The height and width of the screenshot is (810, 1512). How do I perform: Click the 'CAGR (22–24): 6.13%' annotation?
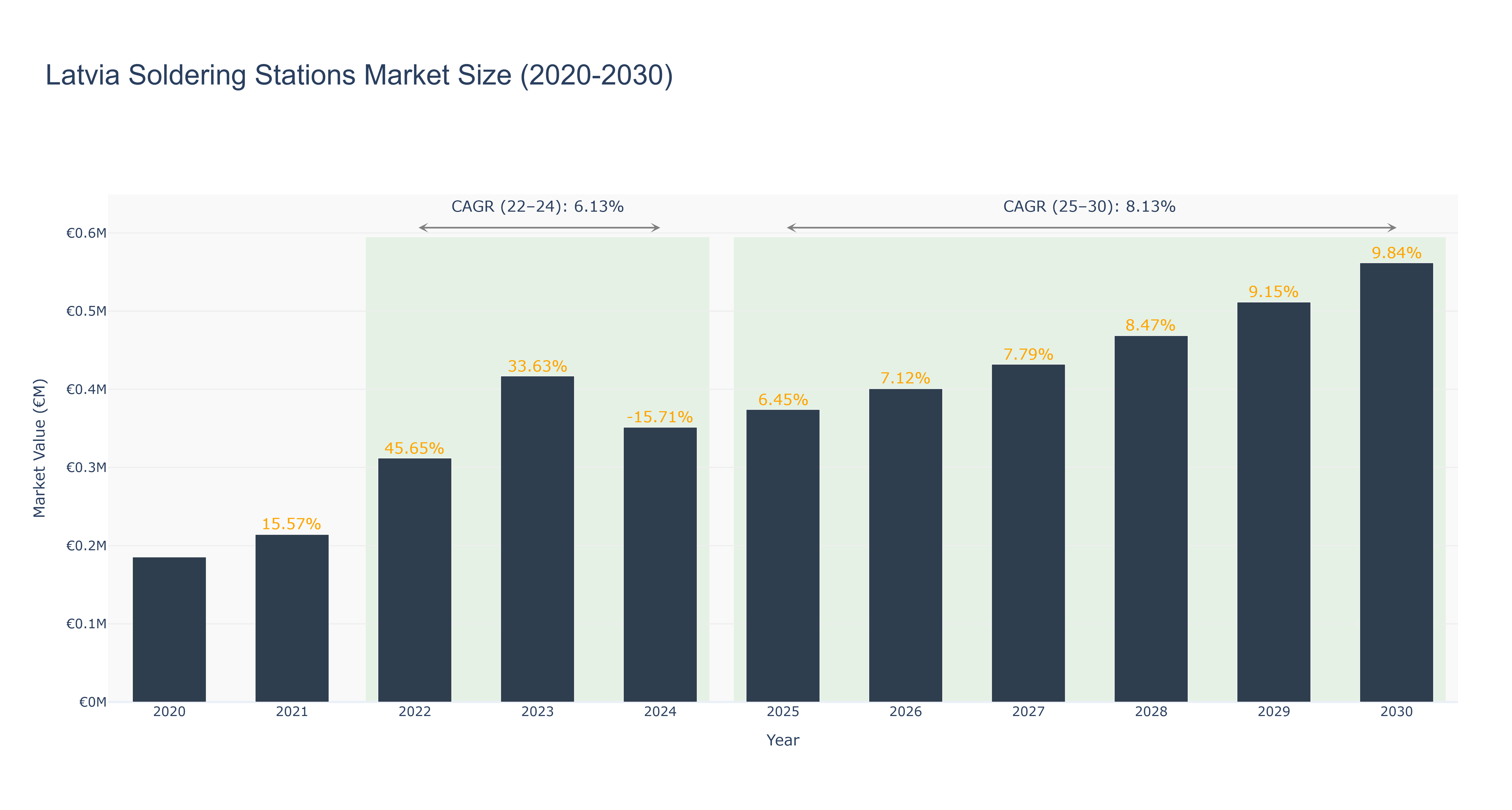point(537,207)
